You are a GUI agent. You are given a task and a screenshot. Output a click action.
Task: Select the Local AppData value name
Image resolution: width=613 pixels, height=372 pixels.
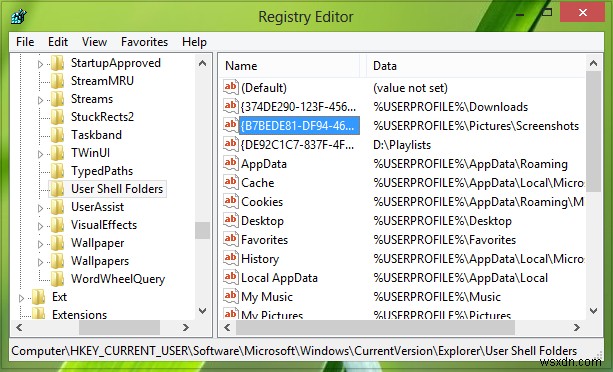click(x=279, y=278)
